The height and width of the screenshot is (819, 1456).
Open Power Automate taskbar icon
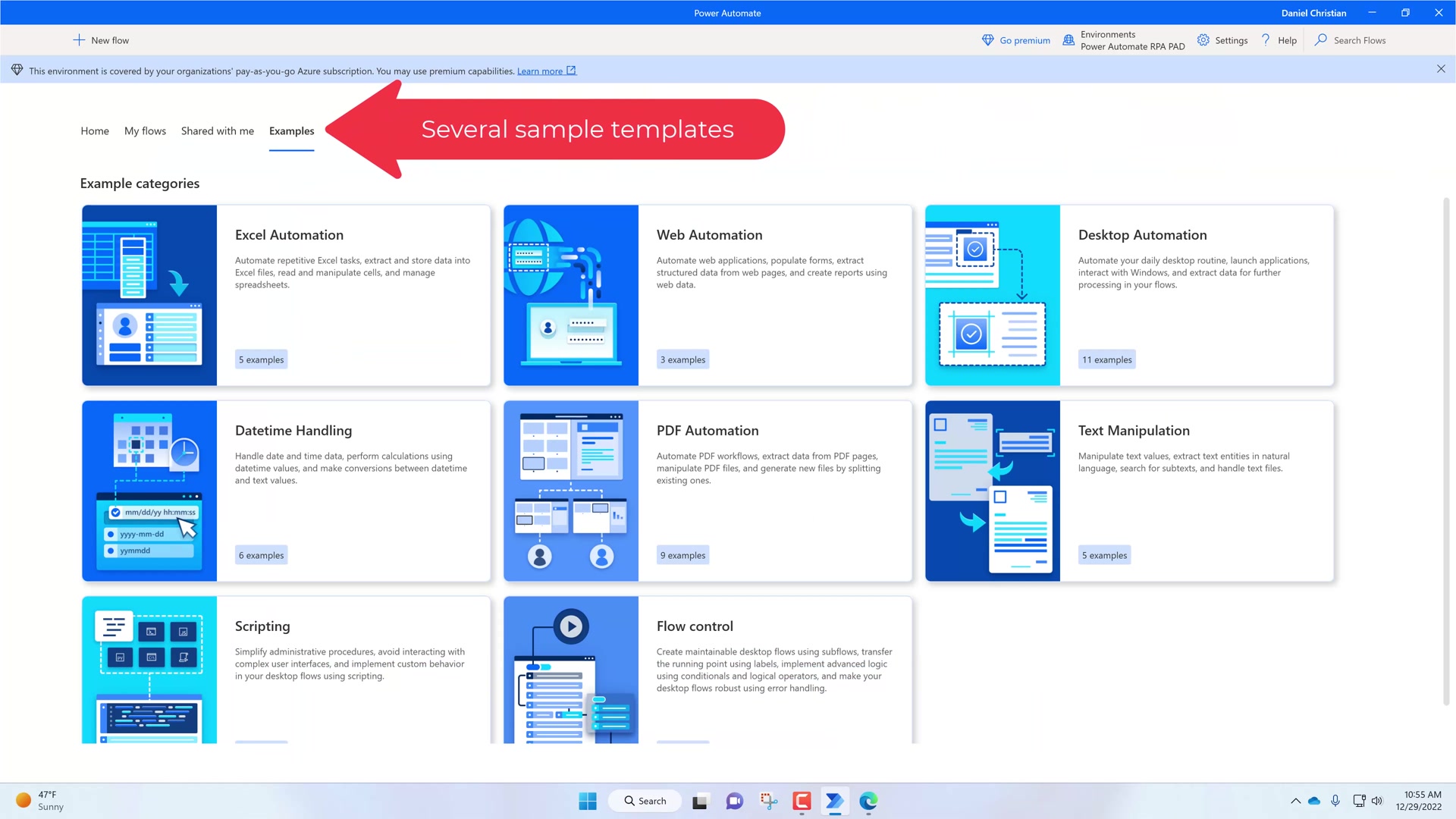834,801
